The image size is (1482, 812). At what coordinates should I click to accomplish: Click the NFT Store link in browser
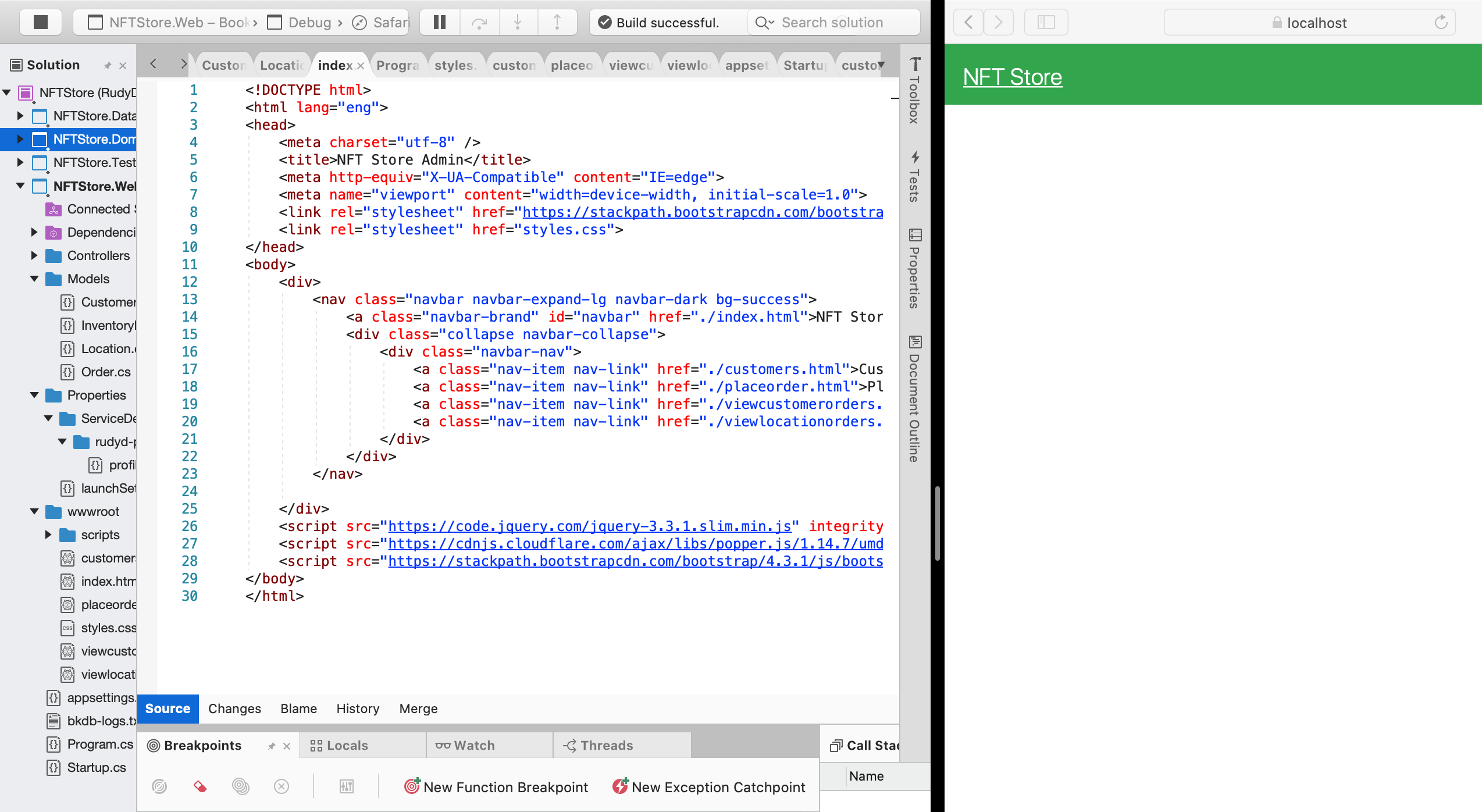[1012, 77]
